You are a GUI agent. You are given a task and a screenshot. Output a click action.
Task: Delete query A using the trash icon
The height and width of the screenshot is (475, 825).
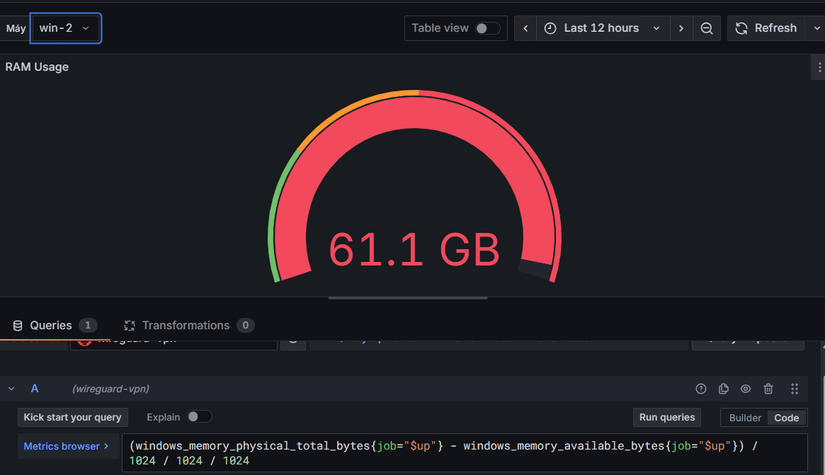tap(768, 389)
